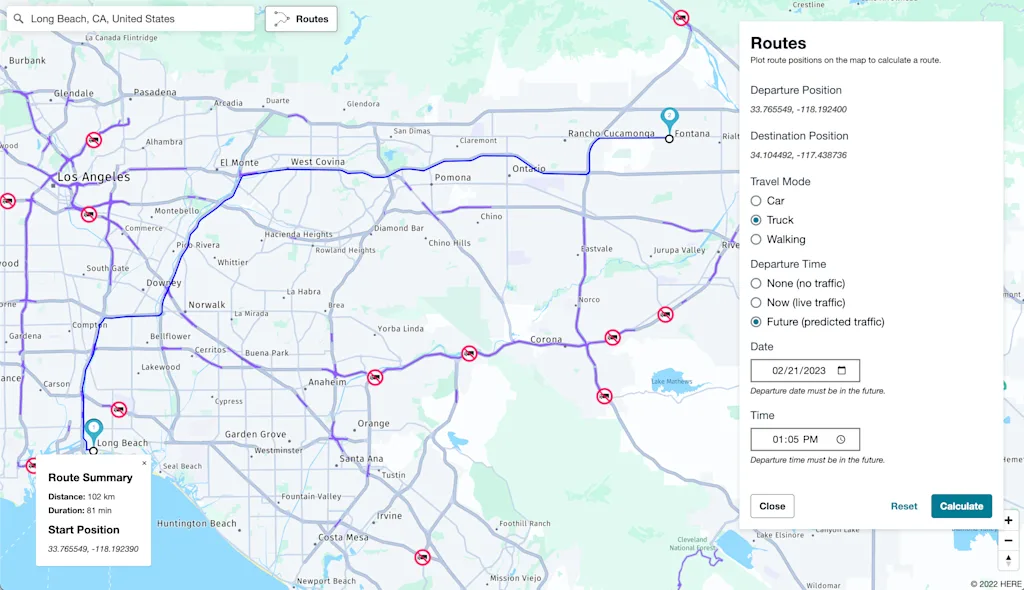The image size is (1024, 590).
Task: Click the truck restriction icon near Huntington Beach
Action: coord(422,557)
